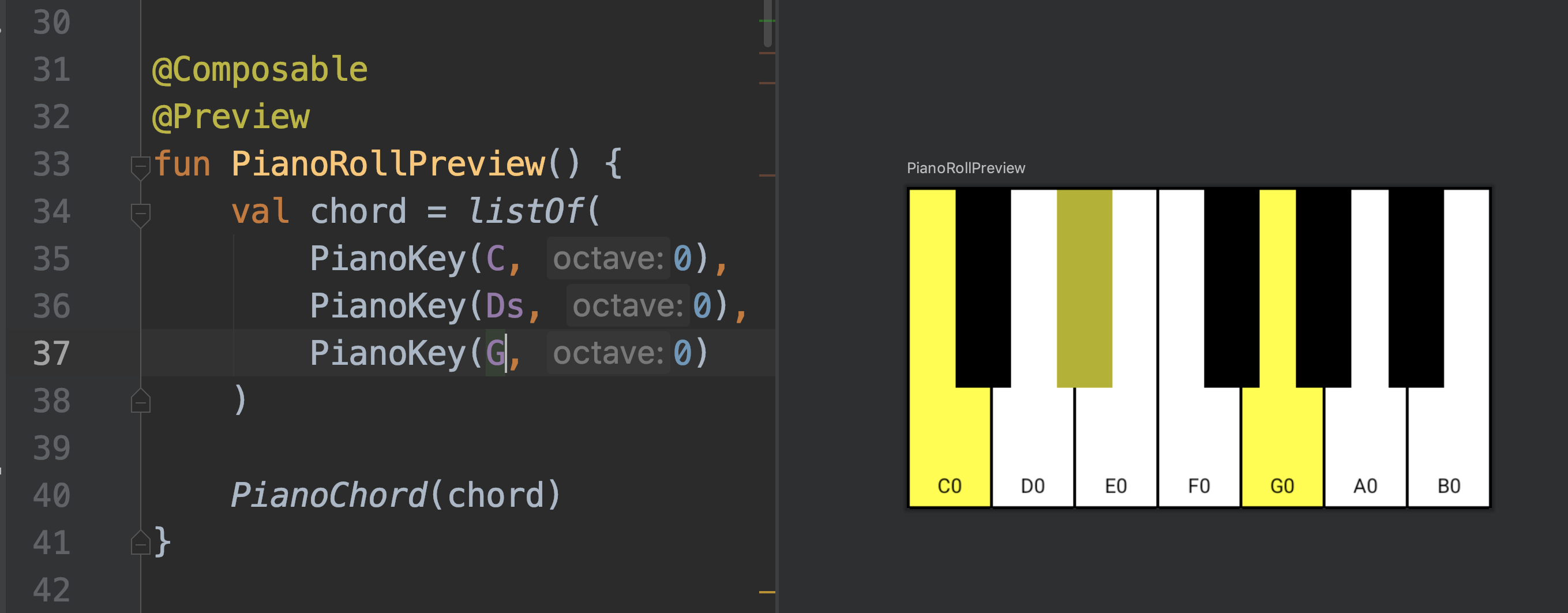Click the orange warning stripe at the scrollbar bottom
The height and width of the screenshot is (613, 1568).
(768, 592)
